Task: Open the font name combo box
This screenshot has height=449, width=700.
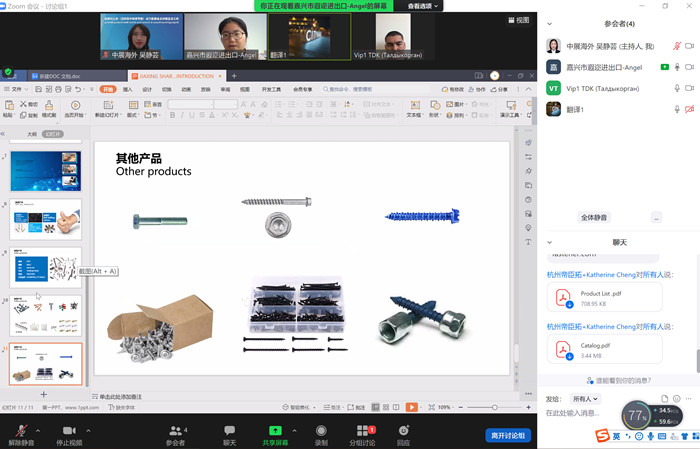Action: pos(190,104)
